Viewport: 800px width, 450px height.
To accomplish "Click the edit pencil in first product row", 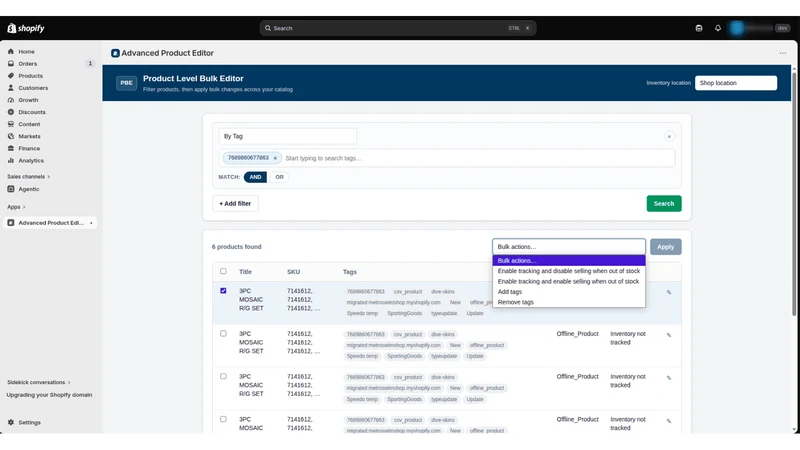I will pos(669,292).
